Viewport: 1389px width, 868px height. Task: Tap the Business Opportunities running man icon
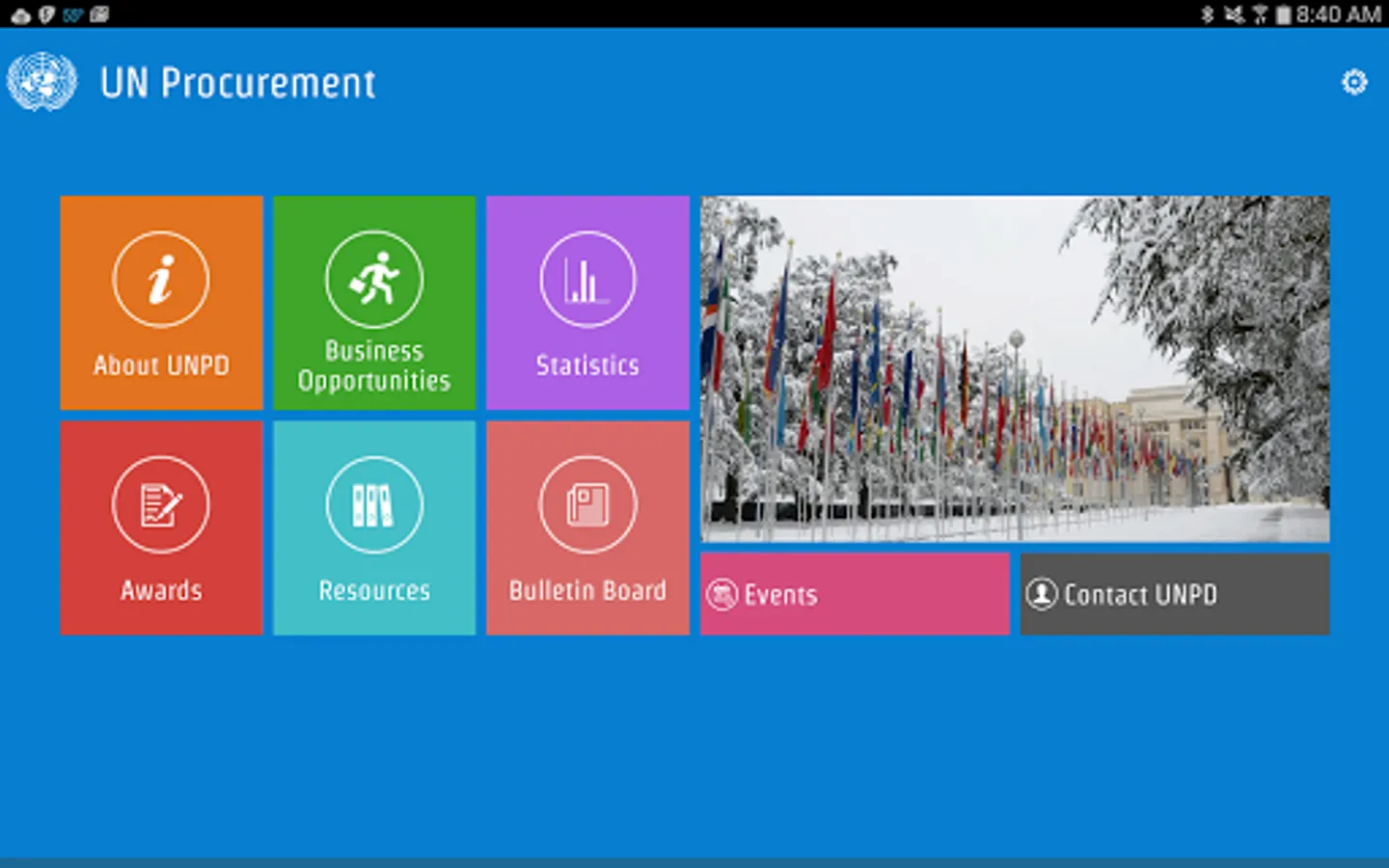pos(374,279)
